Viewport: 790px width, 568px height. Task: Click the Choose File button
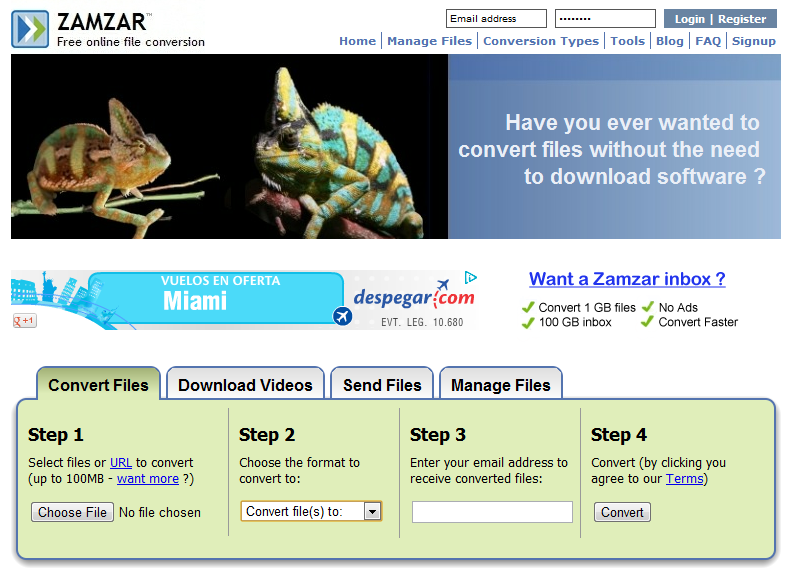[x=73, y=512]
